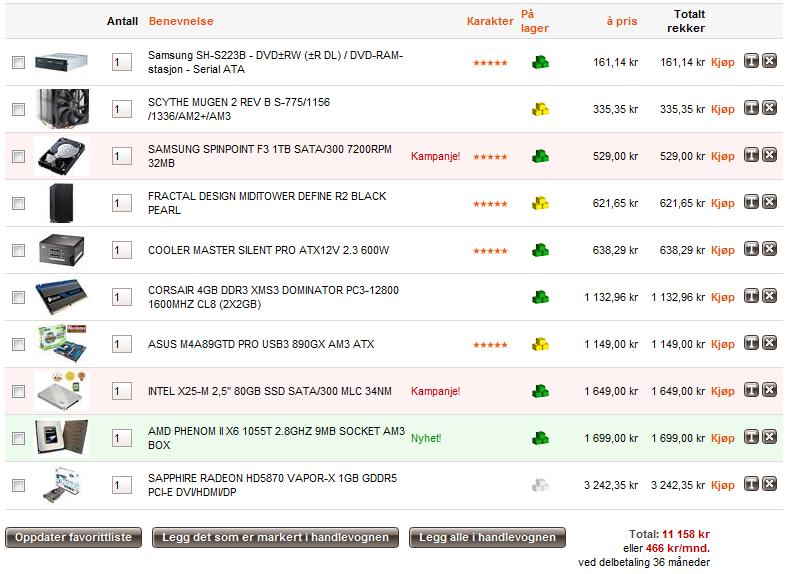The width and height of the screenshot is (787, 574).
Task: Click green stock icon for Corsair 4GB DDR3
Action: (540, 297)
